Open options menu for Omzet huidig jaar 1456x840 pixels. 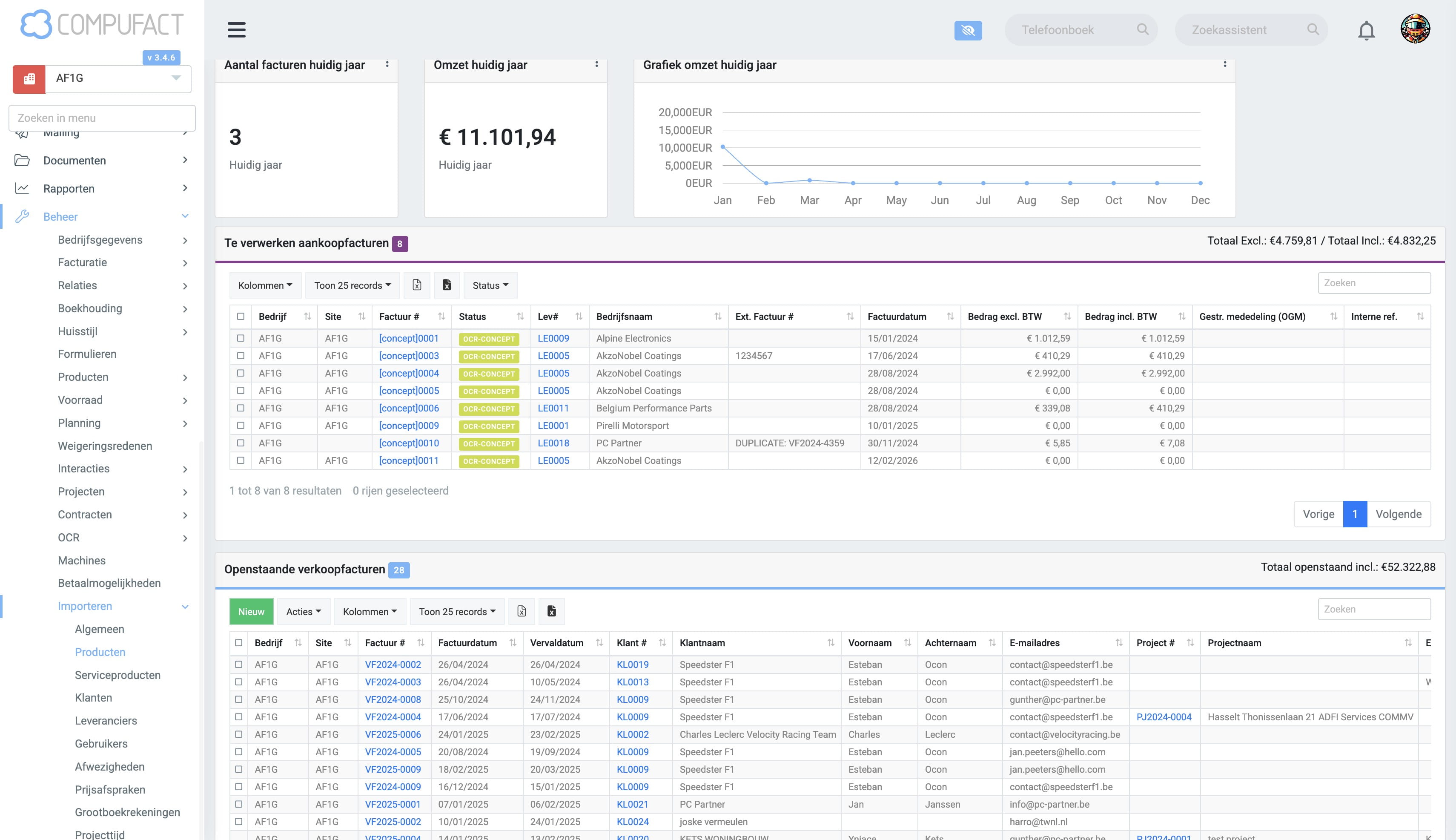point(596,64)
